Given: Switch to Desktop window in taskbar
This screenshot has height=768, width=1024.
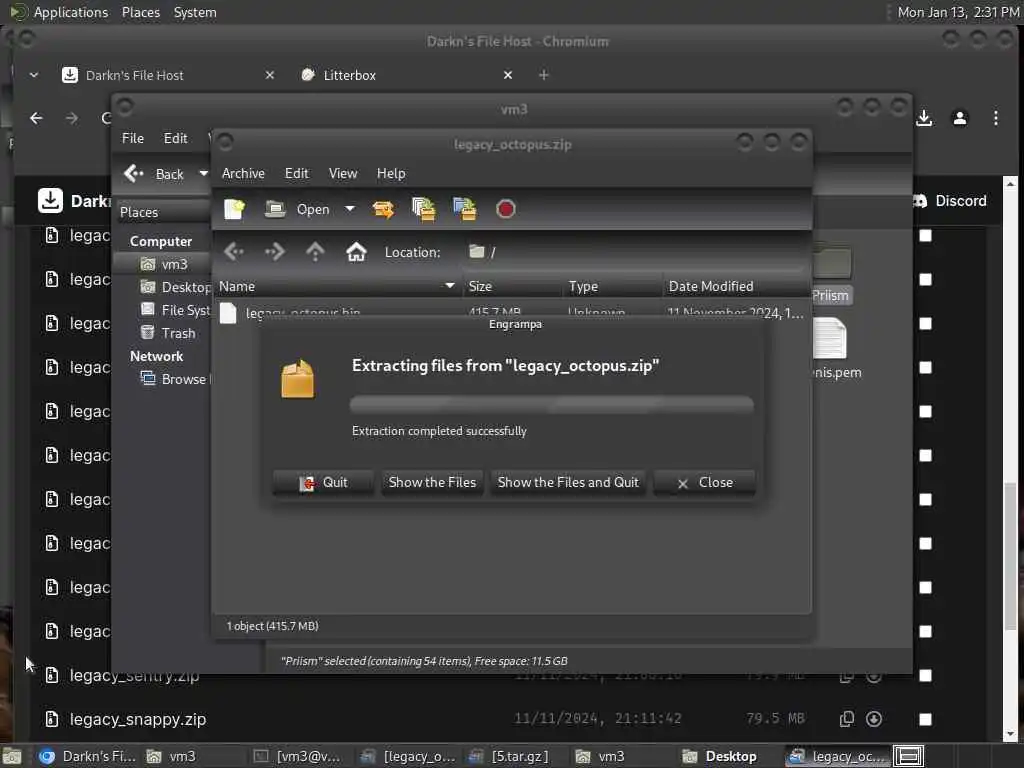Looking at the screenshot, I should point(720,756).
